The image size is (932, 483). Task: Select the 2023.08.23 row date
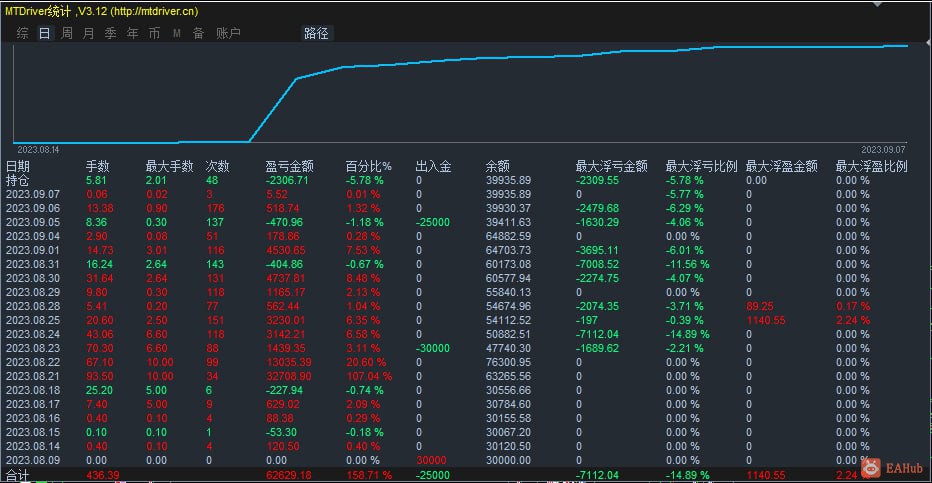pos(33,348)
